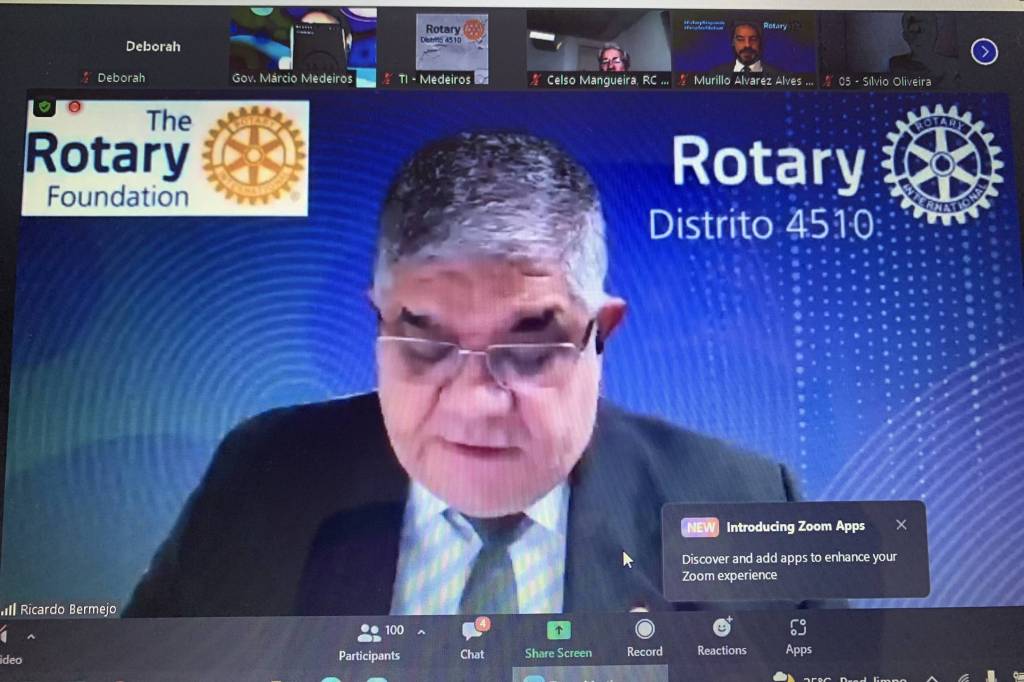Click signal bars beside Ricardo Bermejo
This screenshot has height=682, width=1024.
[9, 609]
